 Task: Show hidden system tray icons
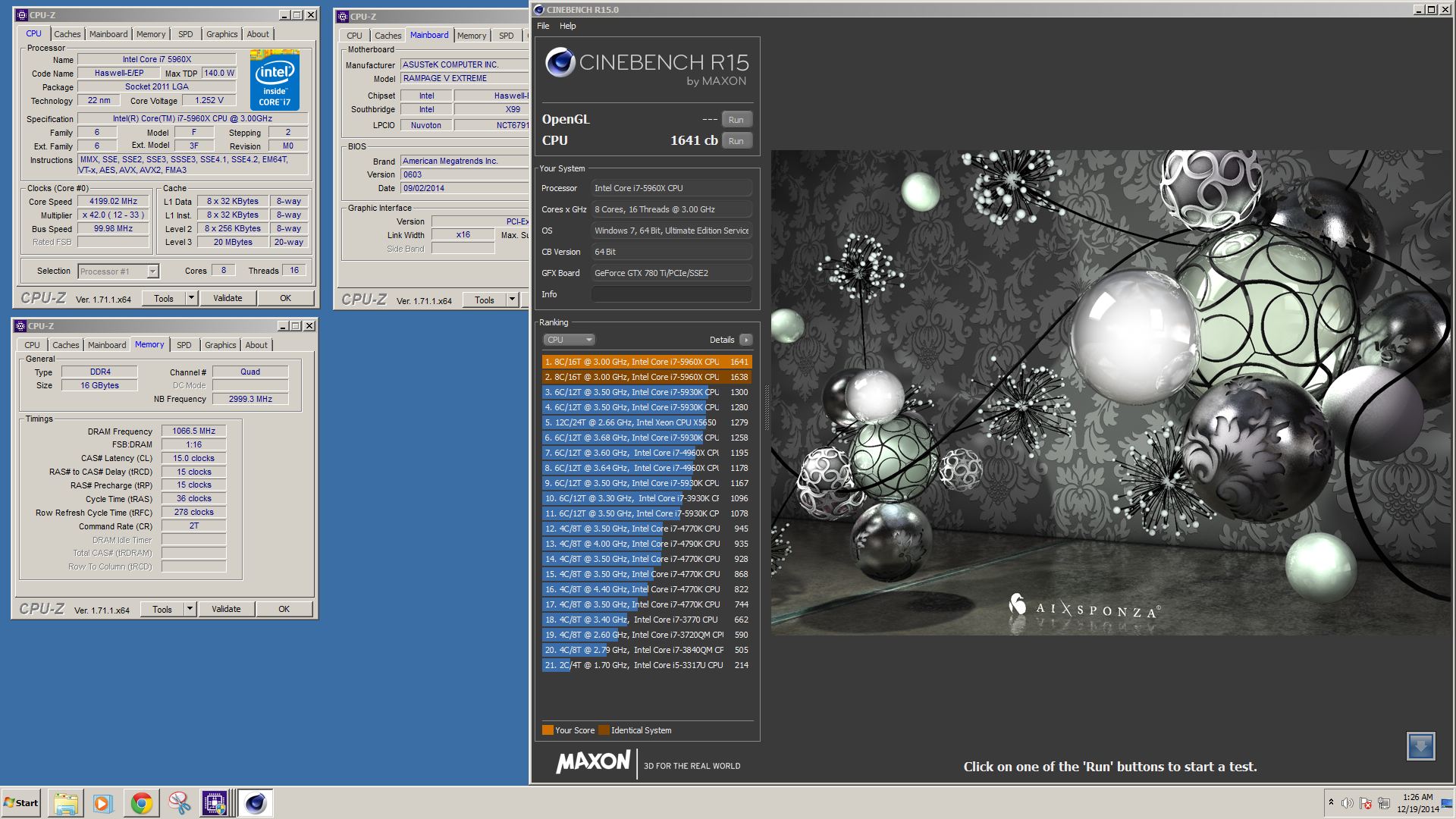1331,802
